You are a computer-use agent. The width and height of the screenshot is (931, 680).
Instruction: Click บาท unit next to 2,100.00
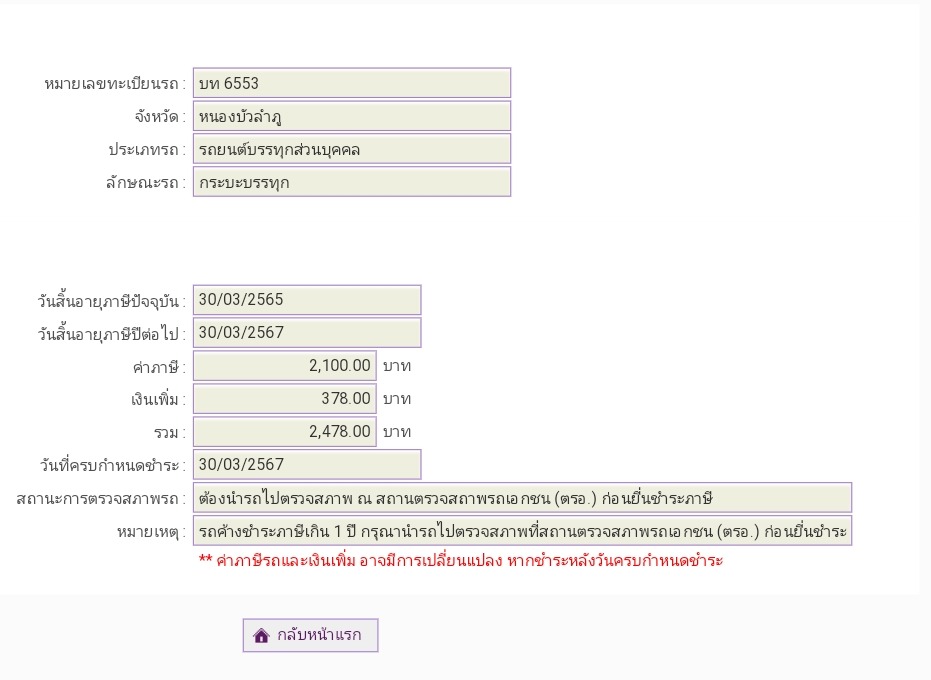coord(397,366)
